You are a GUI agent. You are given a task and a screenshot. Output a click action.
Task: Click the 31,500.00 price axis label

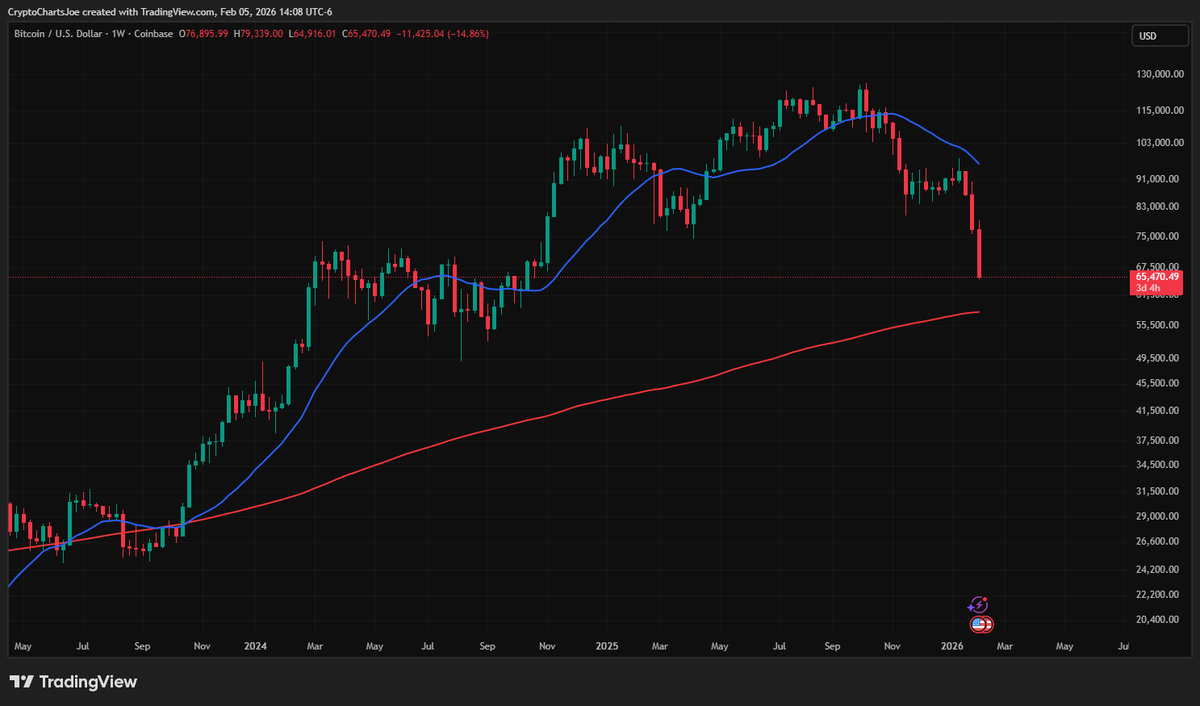1160,492
